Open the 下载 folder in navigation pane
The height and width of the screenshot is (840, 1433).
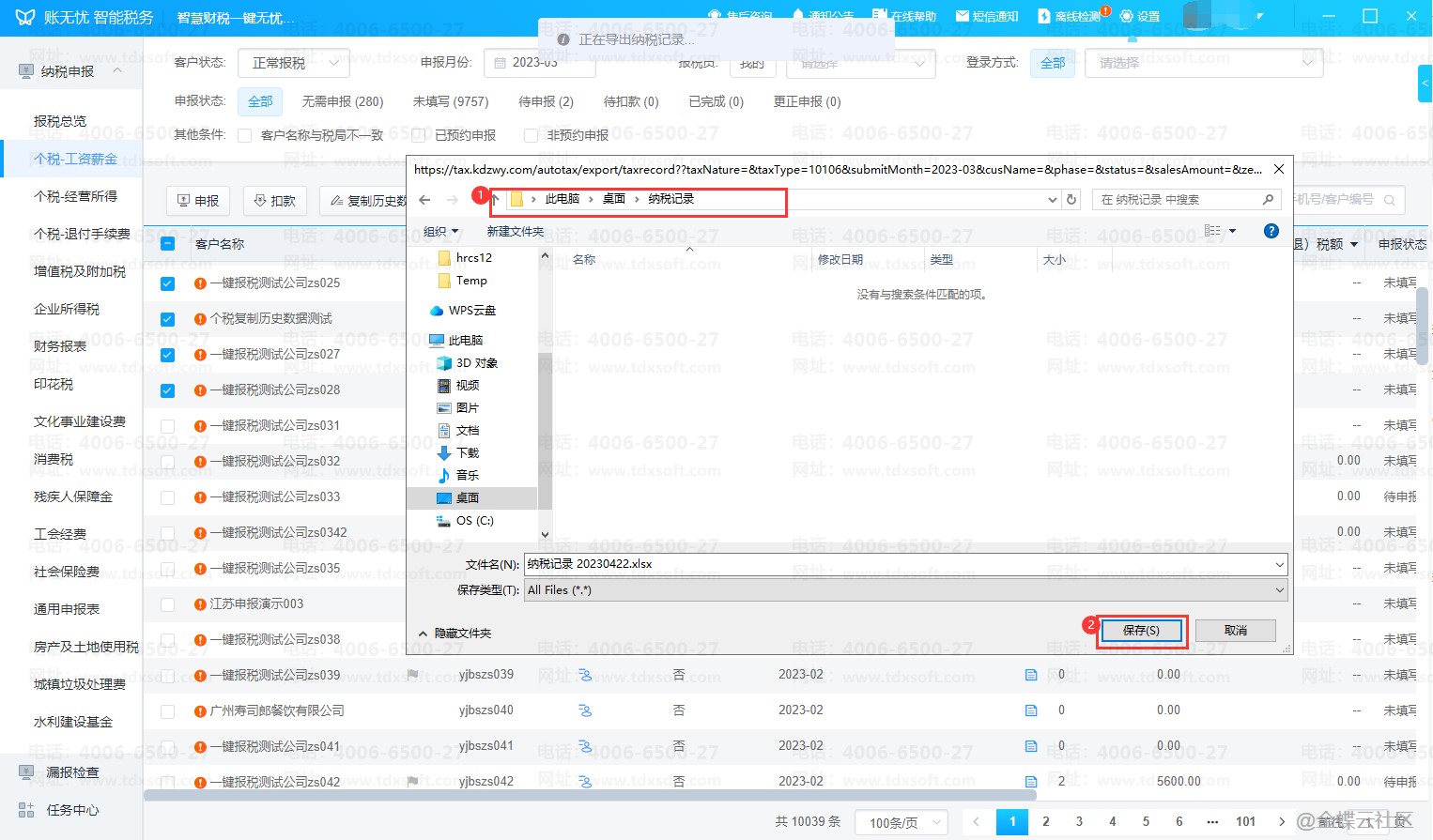tap(467, 453)
